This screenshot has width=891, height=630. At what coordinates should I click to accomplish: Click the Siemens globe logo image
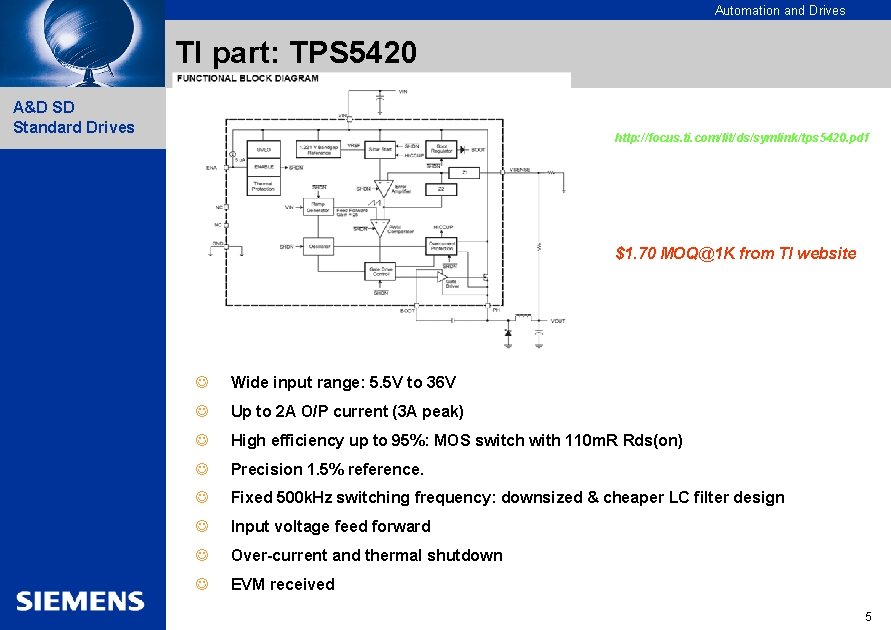coord(82,43)
